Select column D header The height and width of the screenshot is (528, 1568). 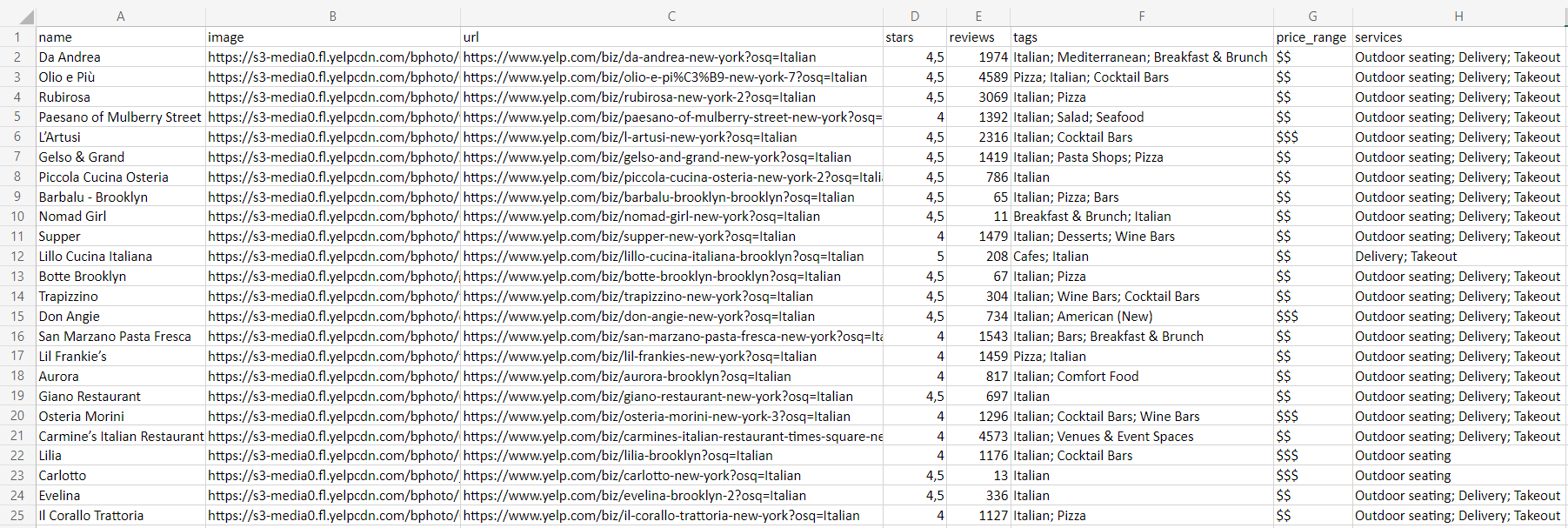pyautogui.click(x=915, y=17)
